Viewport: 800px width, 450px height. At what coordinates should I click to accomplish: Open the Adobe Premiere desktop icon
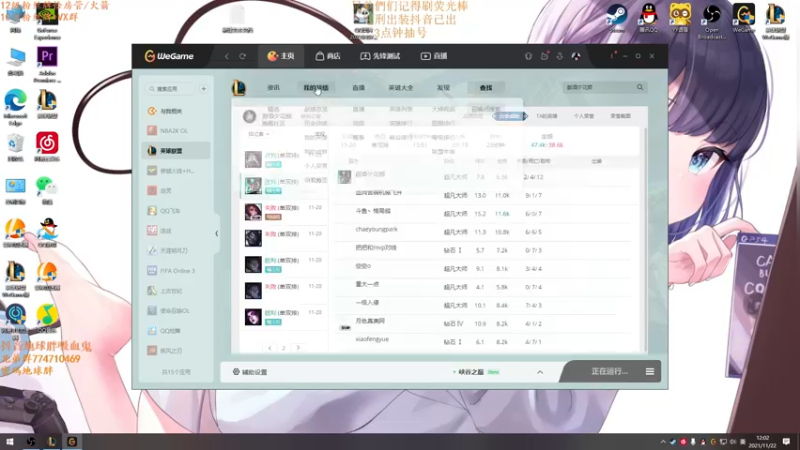[47, 64]
